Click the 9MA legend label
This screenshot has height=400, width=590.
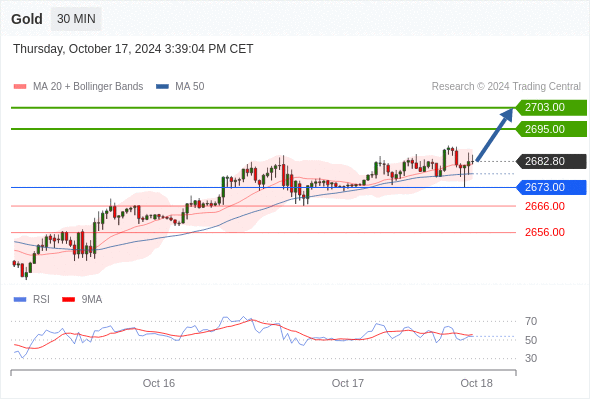pyautogui.click(x=92, y=300)
